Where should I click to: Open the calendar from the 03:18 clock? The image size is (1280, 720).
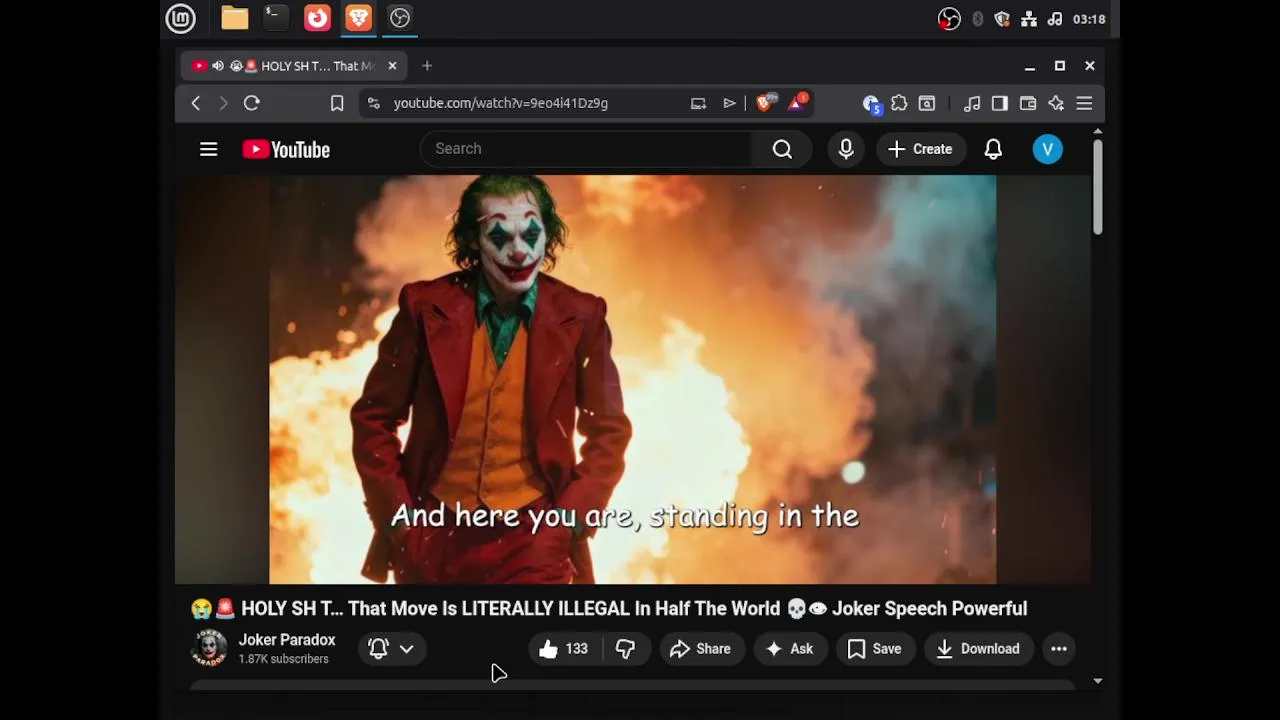point(1089,19)
